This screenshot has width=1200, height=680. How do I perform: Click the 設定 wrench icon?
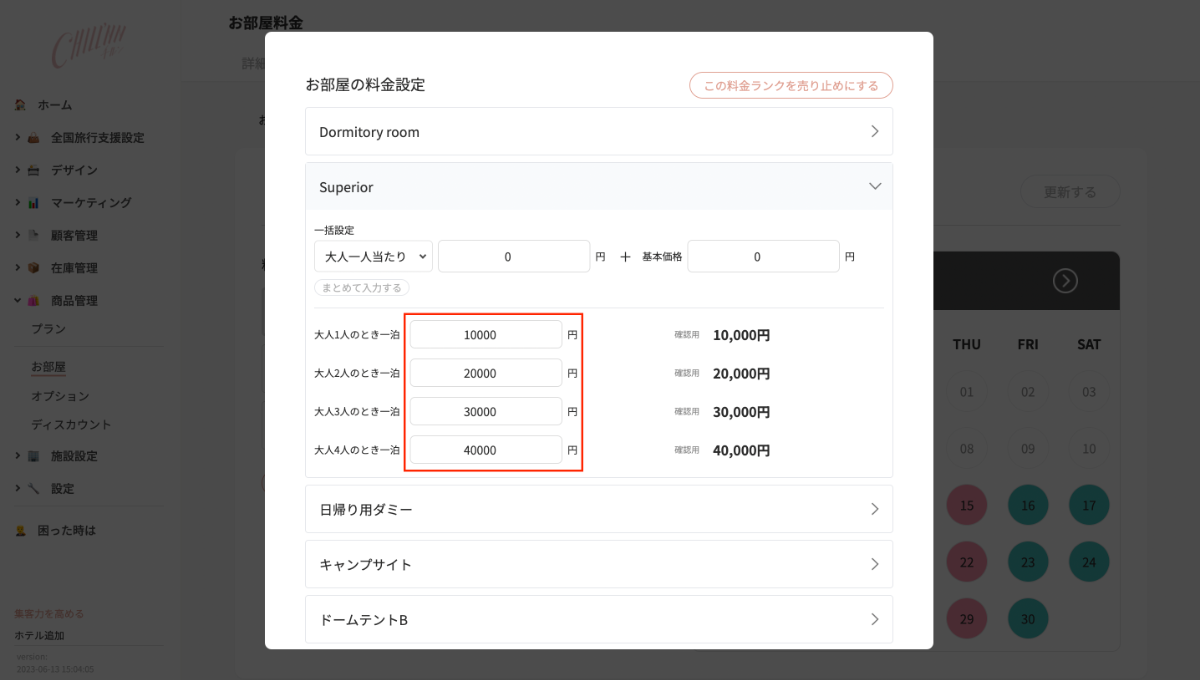point(32,489)
